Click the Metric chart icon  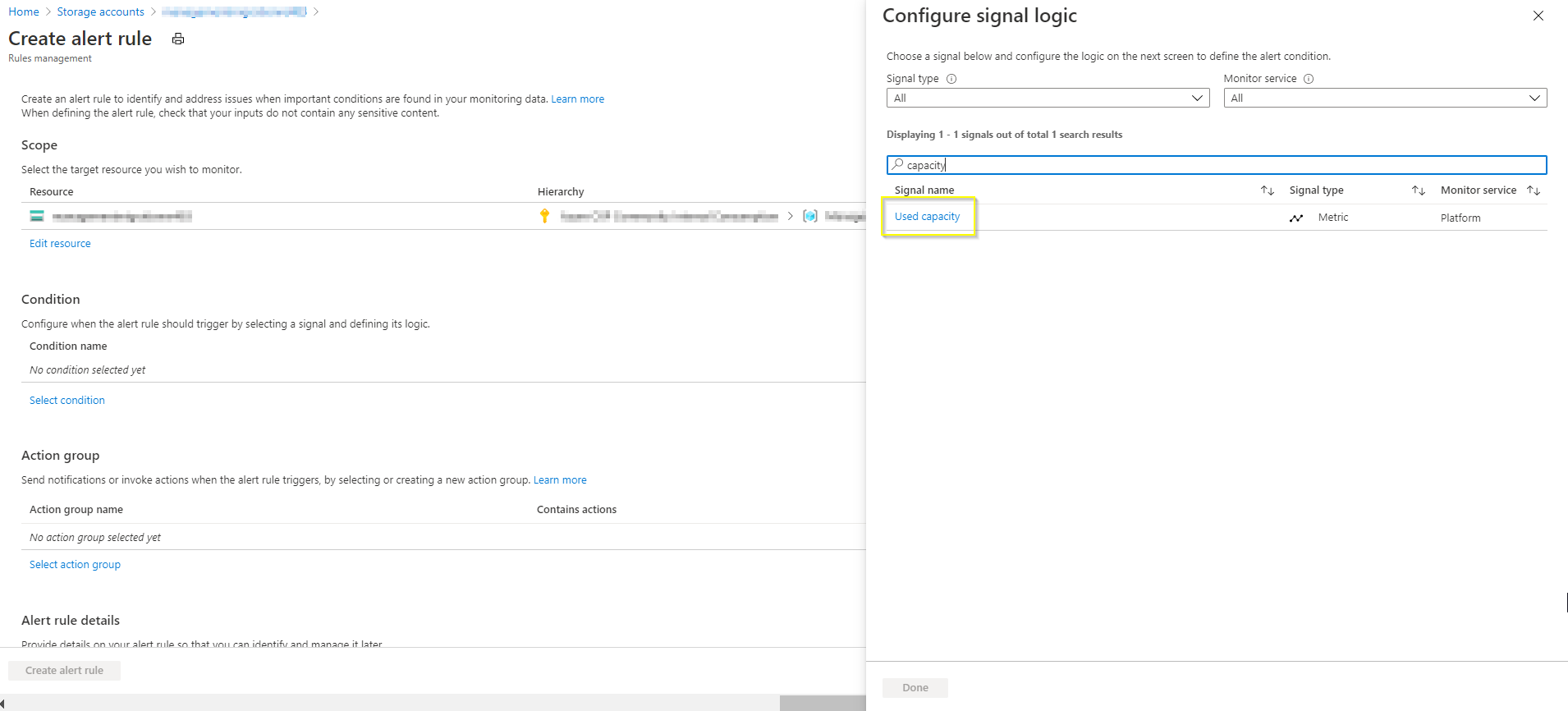1296,218
